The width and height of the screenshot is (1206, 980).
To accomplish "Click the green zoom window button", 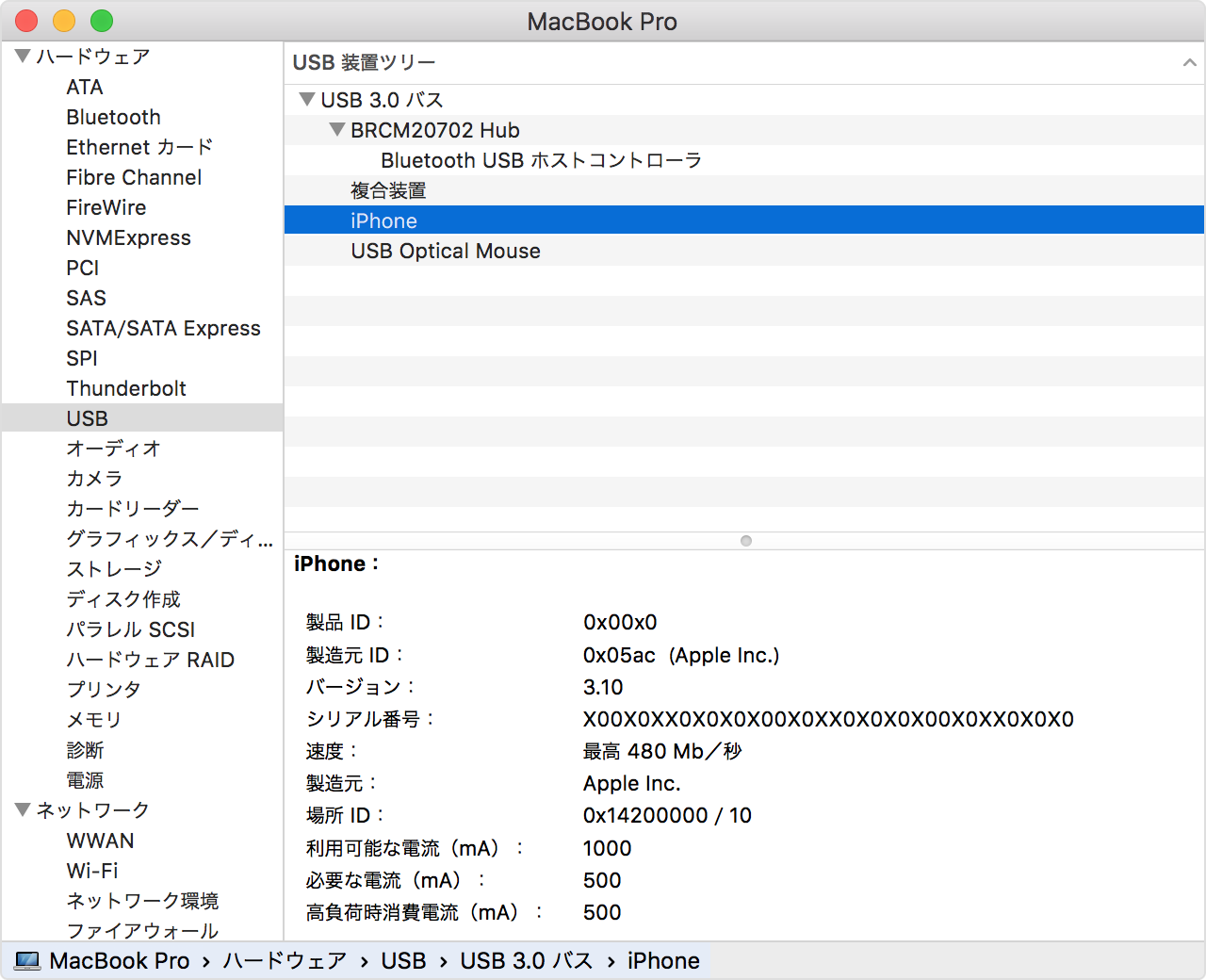I will (x=102, y=21).
